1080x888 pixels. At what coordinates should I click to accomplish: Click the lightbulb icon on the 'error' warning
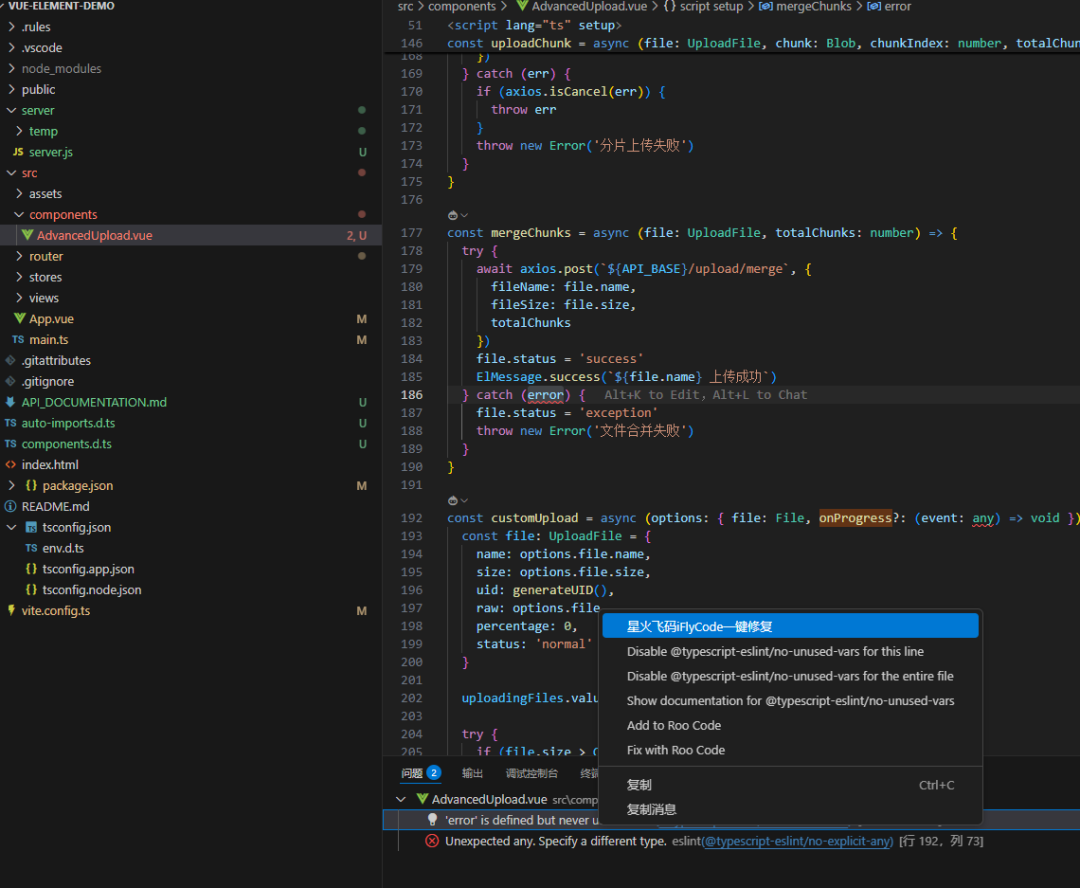pos(432,820)
